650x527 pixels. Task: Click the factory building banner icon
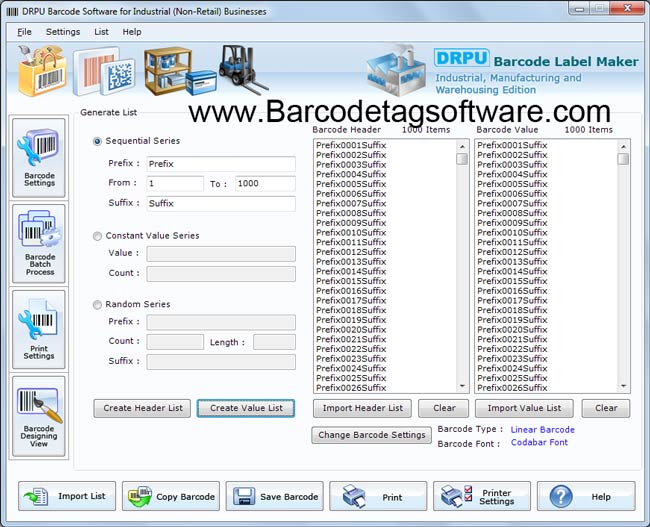tap(396, 70)
